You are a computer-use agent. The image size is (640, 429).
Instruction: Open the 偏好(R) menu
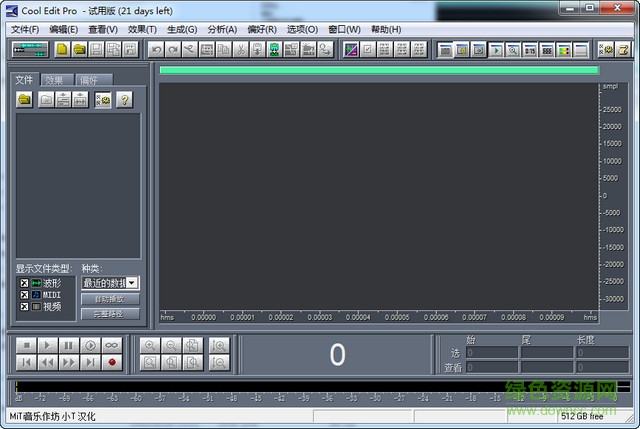click(262, 29)
